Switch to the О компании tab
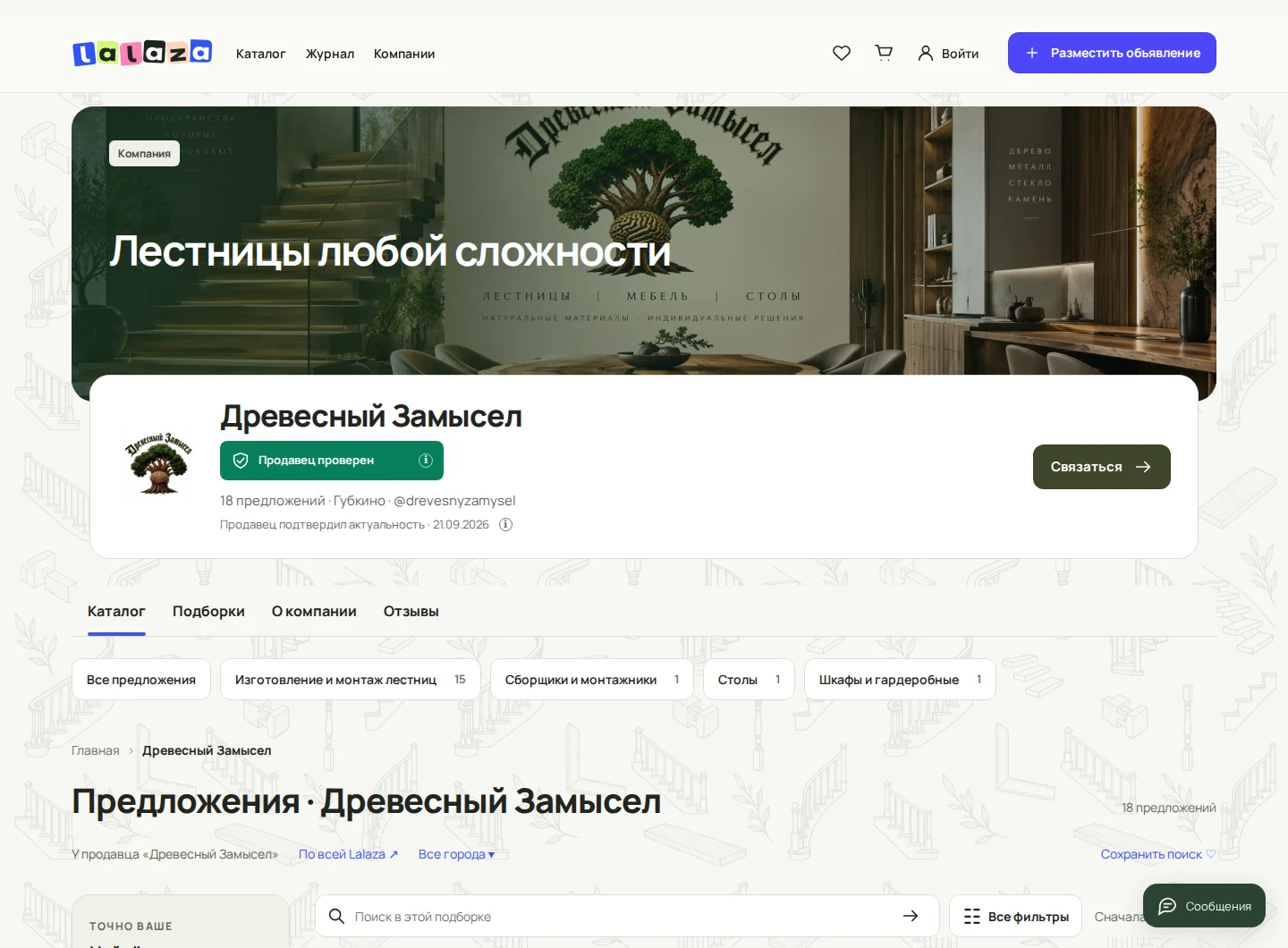This screenshot has width=1288, height=948. [314, 612]
